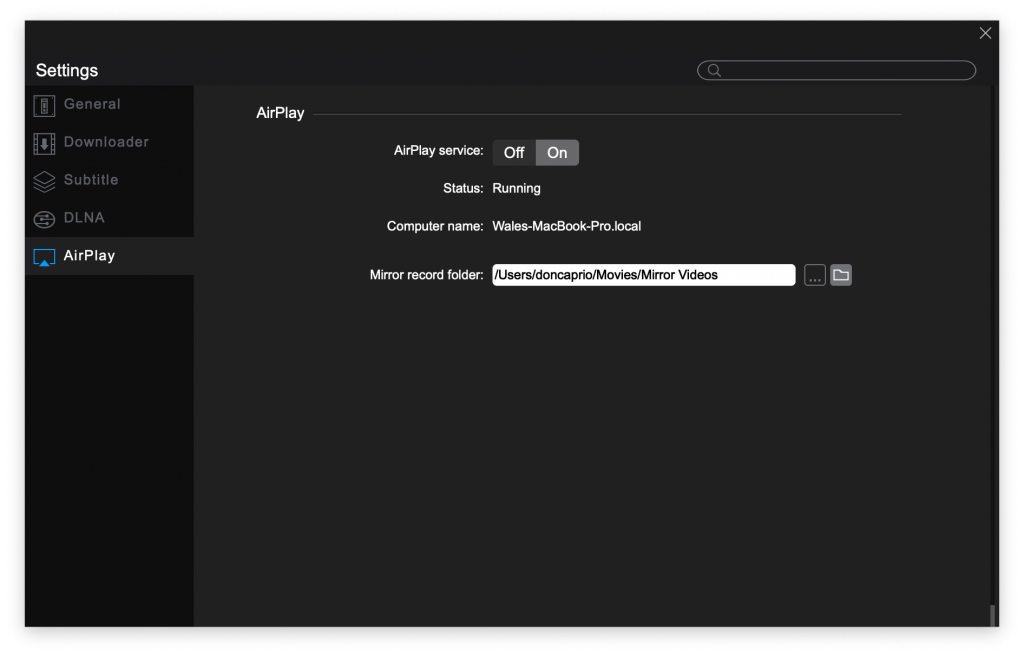Browse for mirror folder with ellipsis button
This screenshot has height=656, width=1024.
[x=814, y=275]
